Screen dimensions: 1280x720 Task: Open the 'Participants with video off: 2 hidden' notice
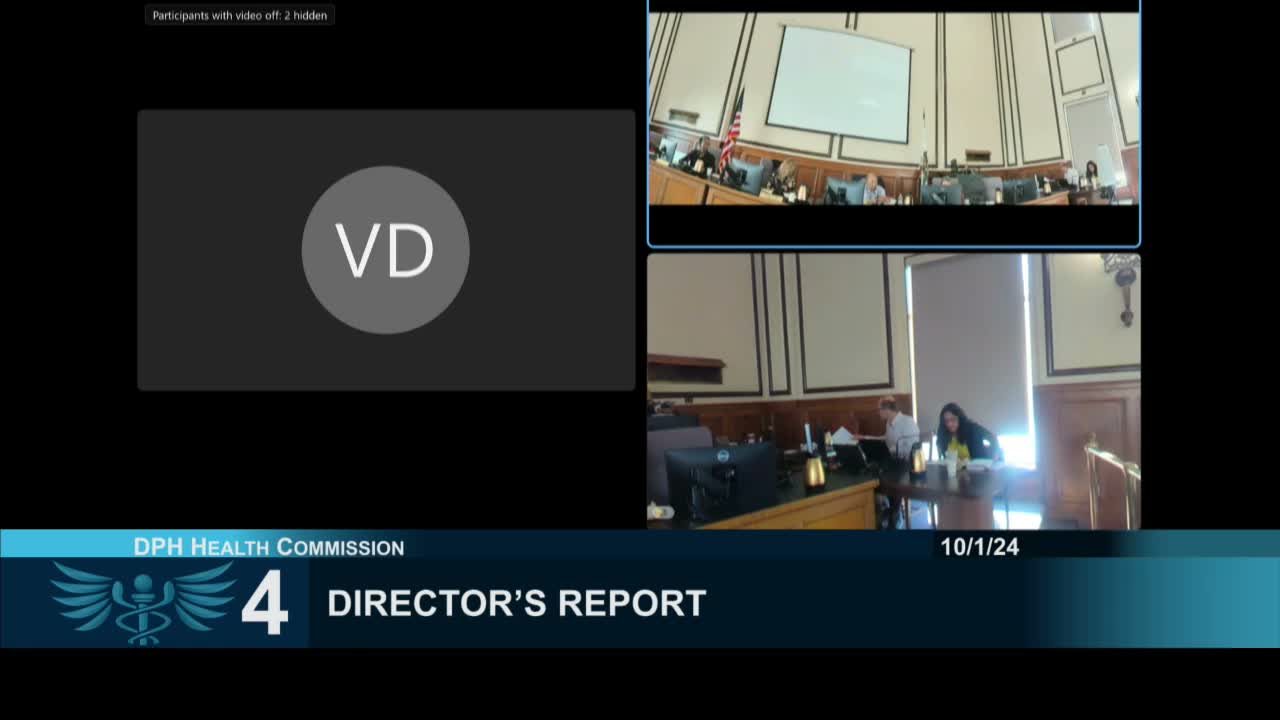(x=240, y=15)
